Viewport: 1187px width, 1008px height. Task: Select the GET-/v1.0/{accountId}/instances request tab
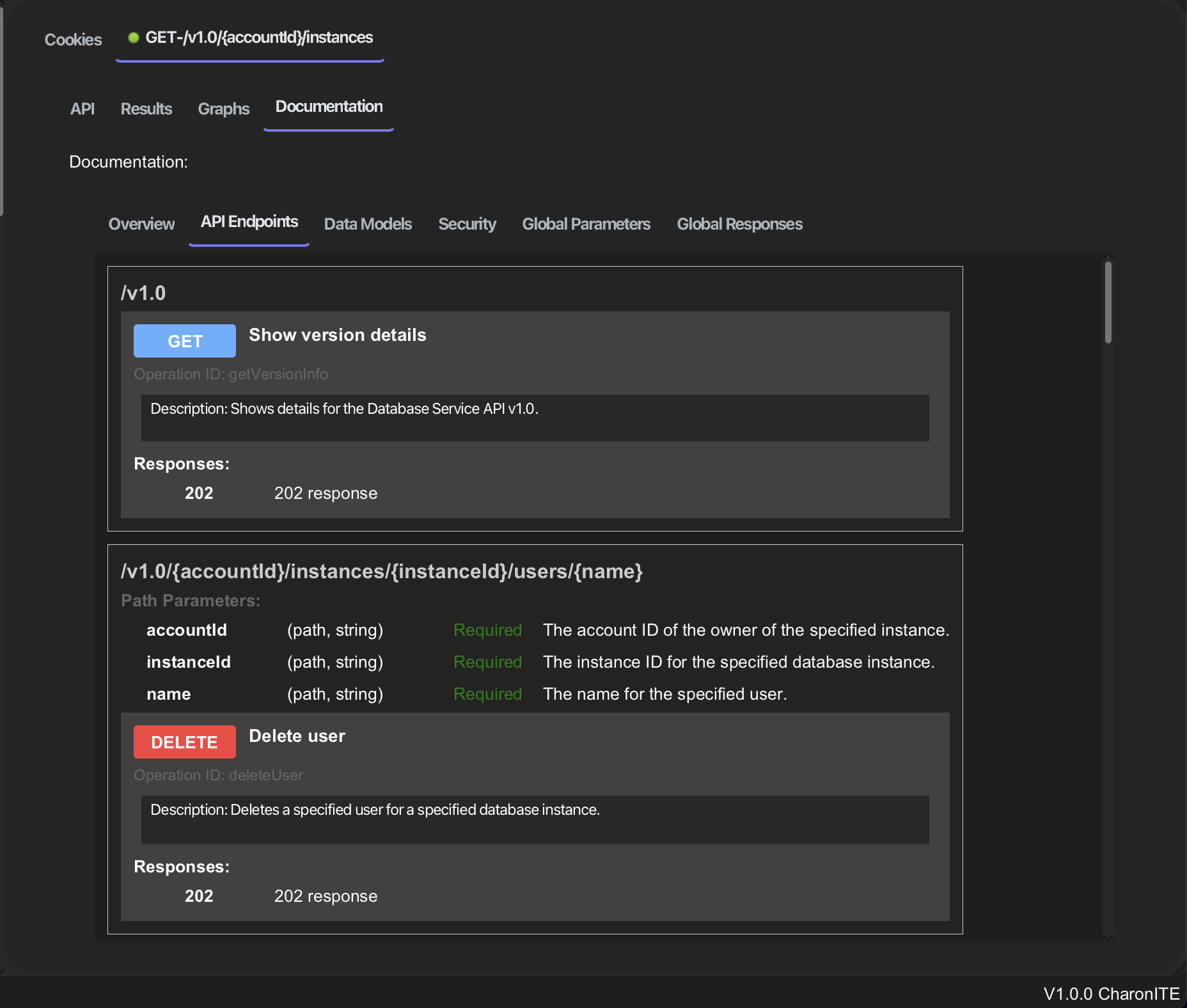coord(258,38)
